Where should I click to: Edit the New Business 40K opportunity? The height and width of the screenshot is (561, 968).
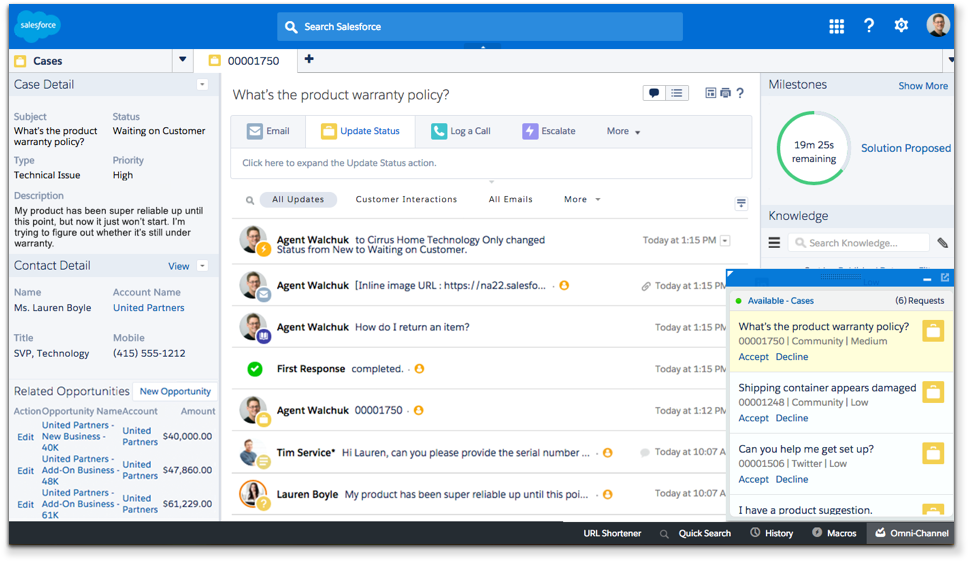point(25,437)
